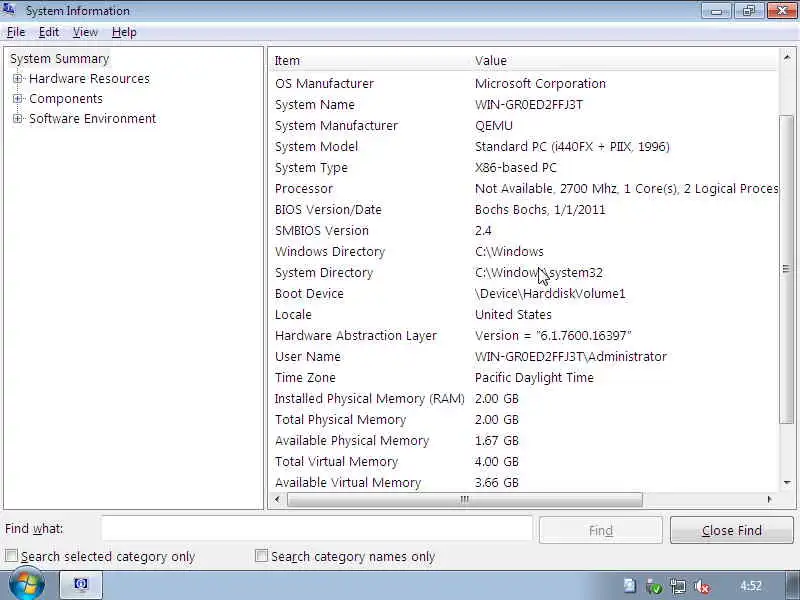Open the Edit menu
The image size is (800, 600).
click(49, 32)
